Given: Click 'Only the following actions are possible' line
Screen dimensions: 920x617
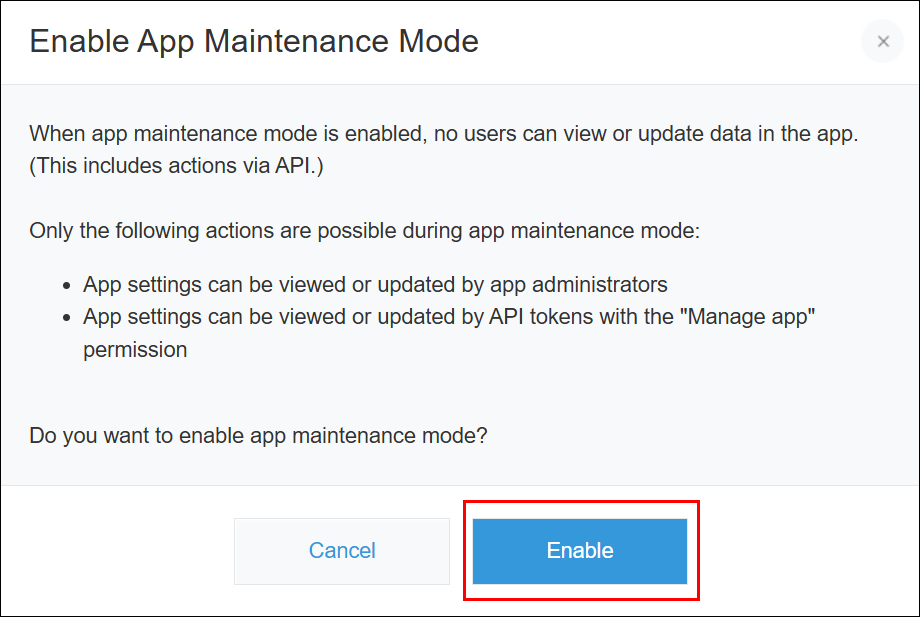Looking at the screenshot, I should [364, 231].
